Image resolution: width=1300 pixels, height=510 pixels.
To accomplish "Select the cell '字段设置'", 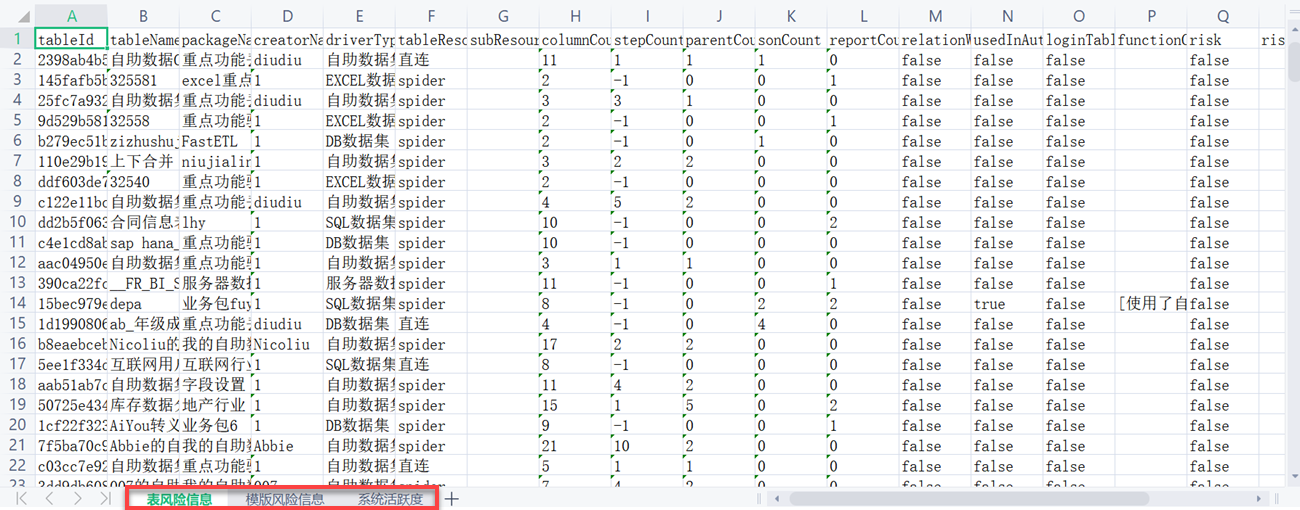I will pos(215,385).
